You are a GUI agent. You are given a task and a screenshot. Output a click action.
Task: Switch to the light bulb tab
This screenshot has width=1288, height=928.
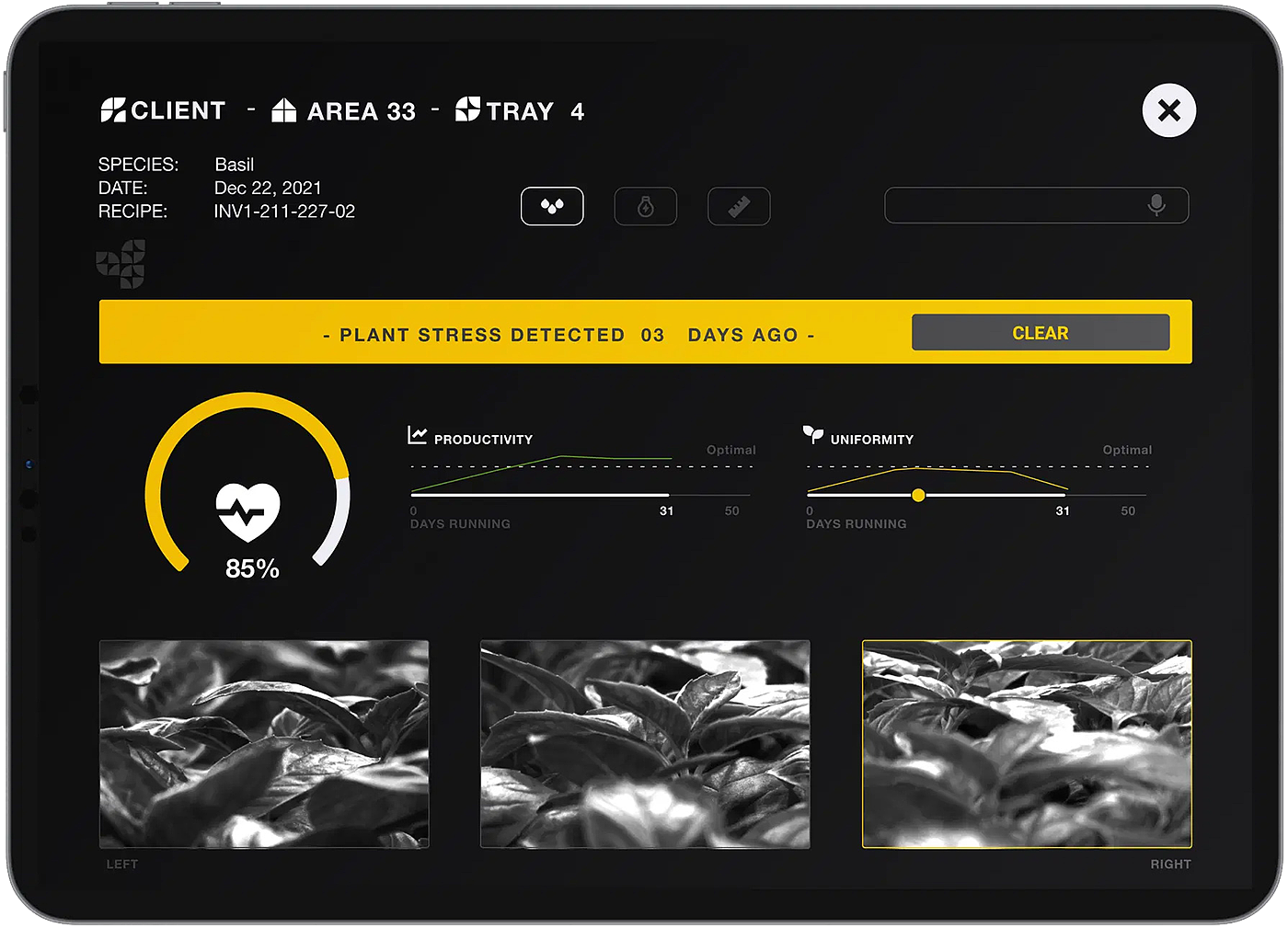click(x=646, y=206)
